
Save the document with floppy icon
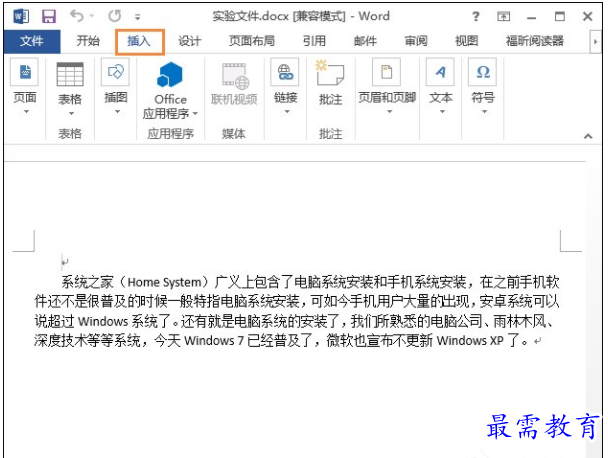click(x=49, y=16)
